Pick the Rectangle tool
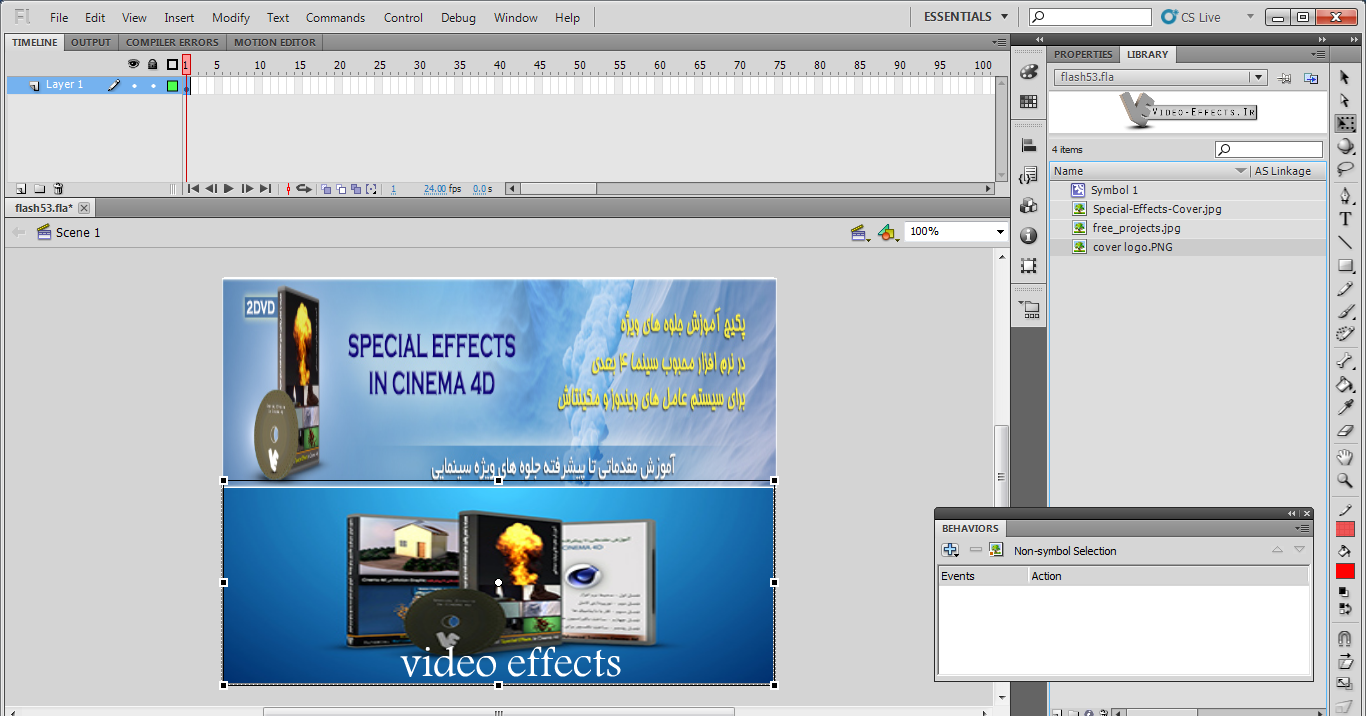This screenshot has width=1366, height=716. click(1345, 266)
